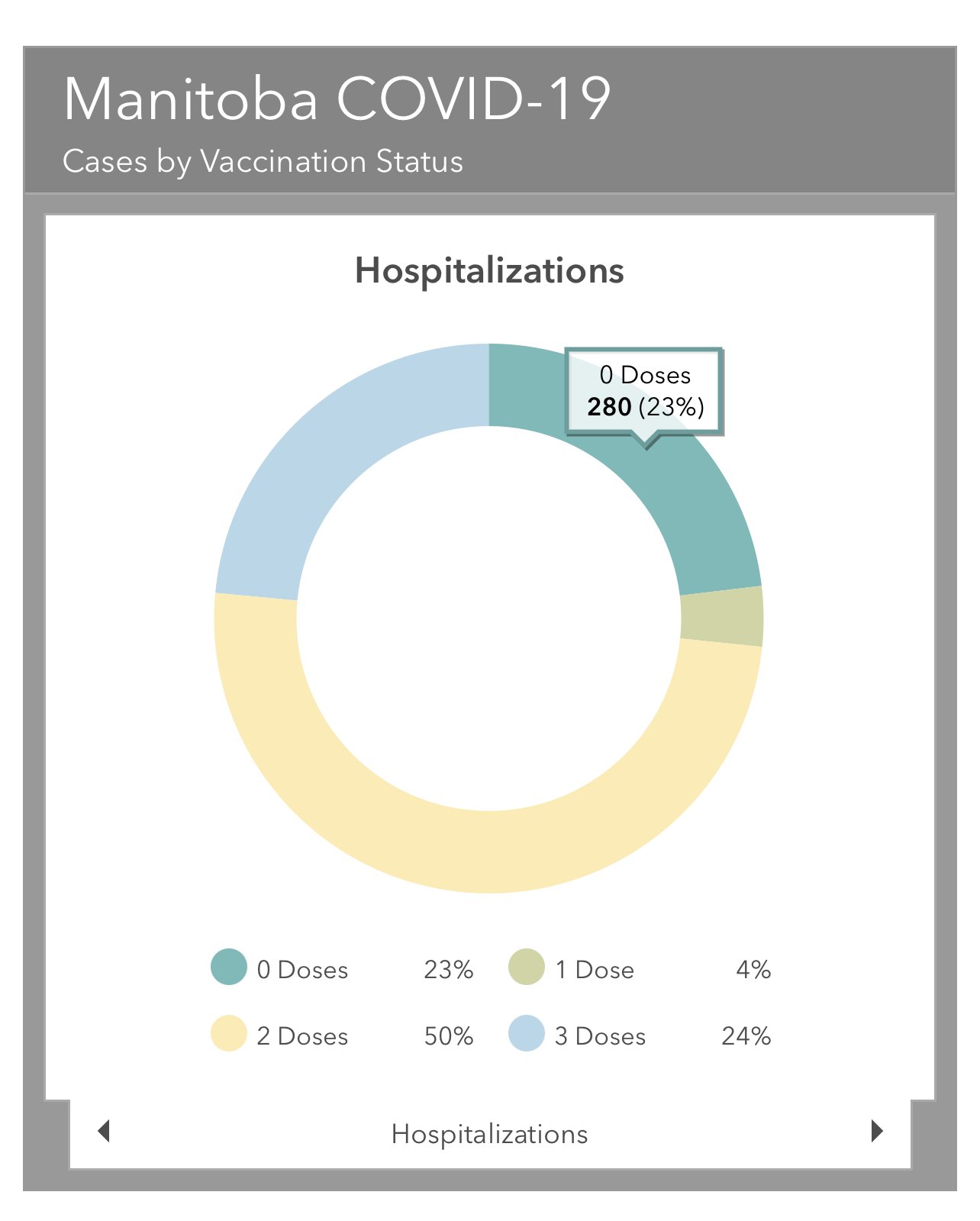Click the Manitoba COVID-19 header title
Viewport: 980px width, 1221px height.
[337, 99]
